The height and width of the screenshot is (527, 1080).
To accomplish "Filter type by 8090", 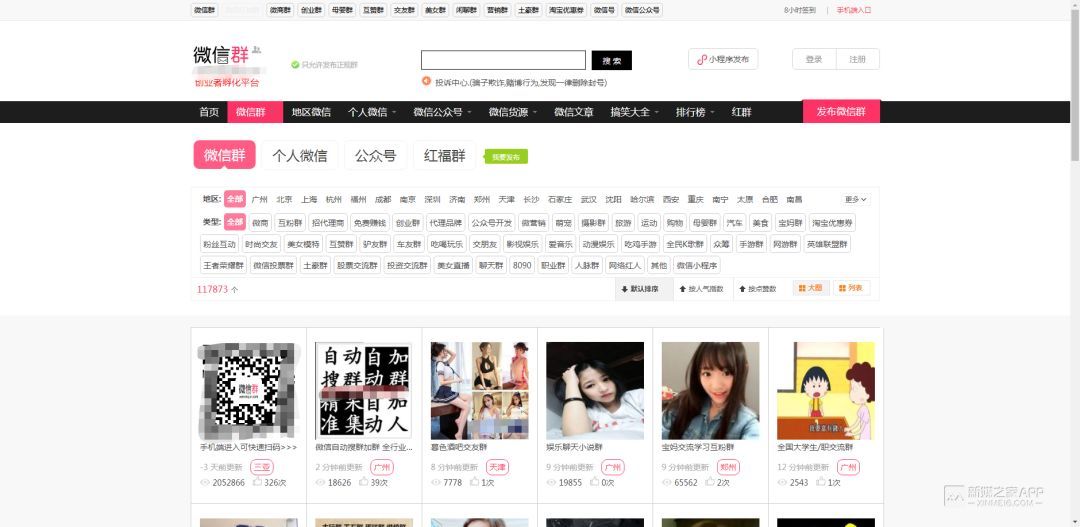I will 522,265.
